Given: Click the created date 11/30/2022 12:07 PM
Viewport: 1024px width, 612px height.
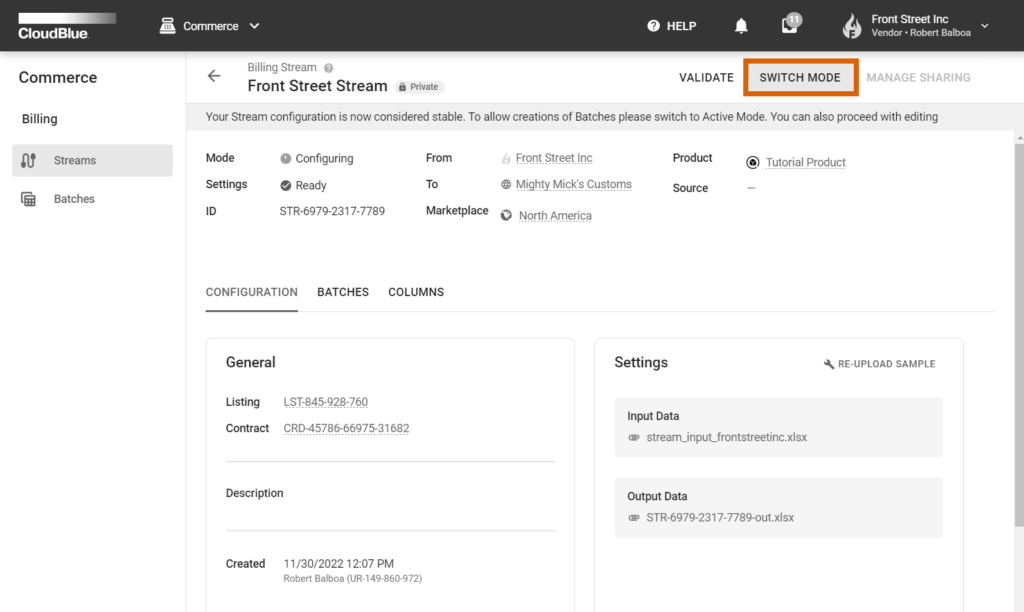Looking at the screenshot, I should pos(338,564).
